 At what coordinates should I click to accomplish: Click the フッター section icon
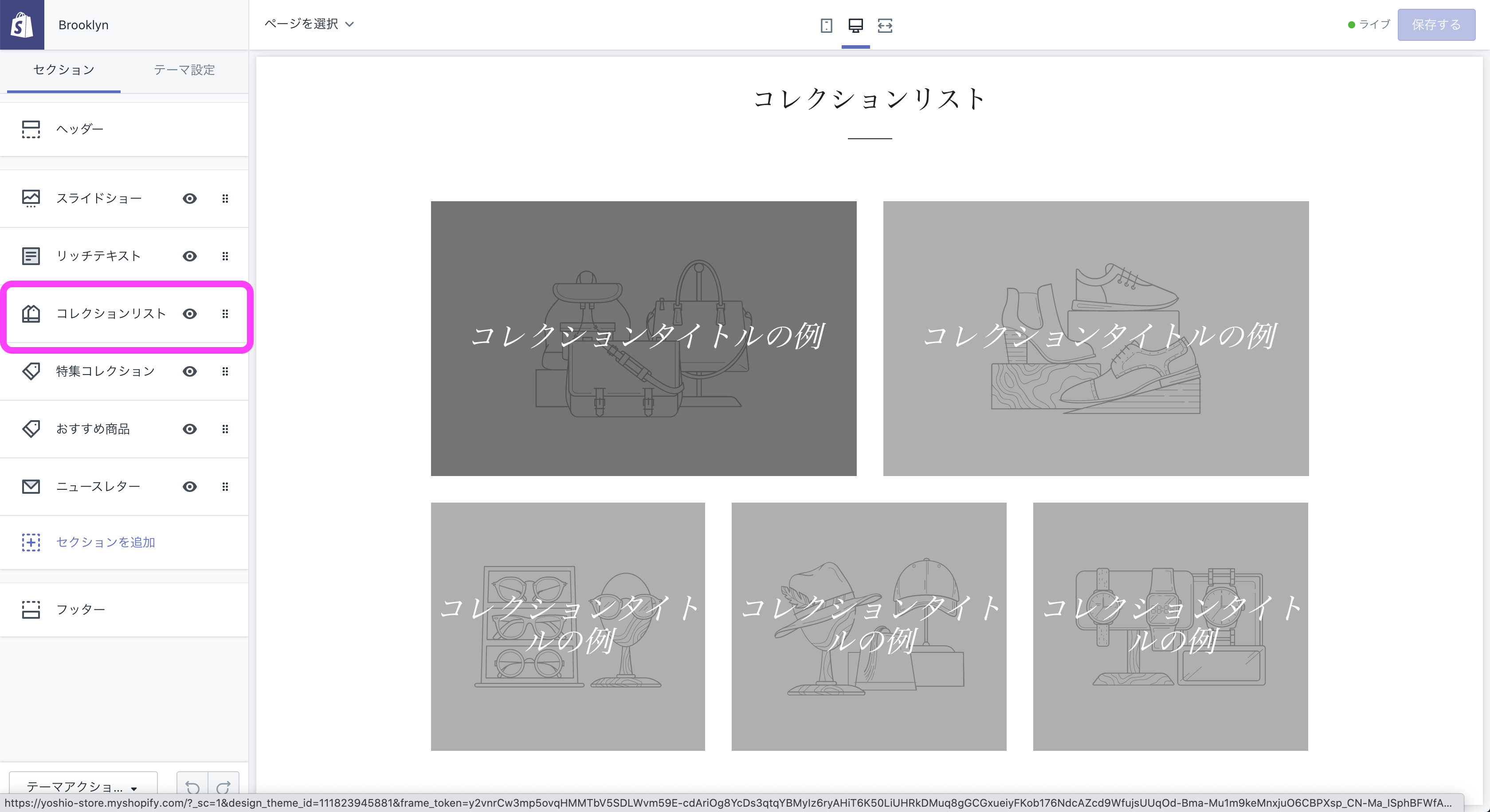tap(31, 609)
